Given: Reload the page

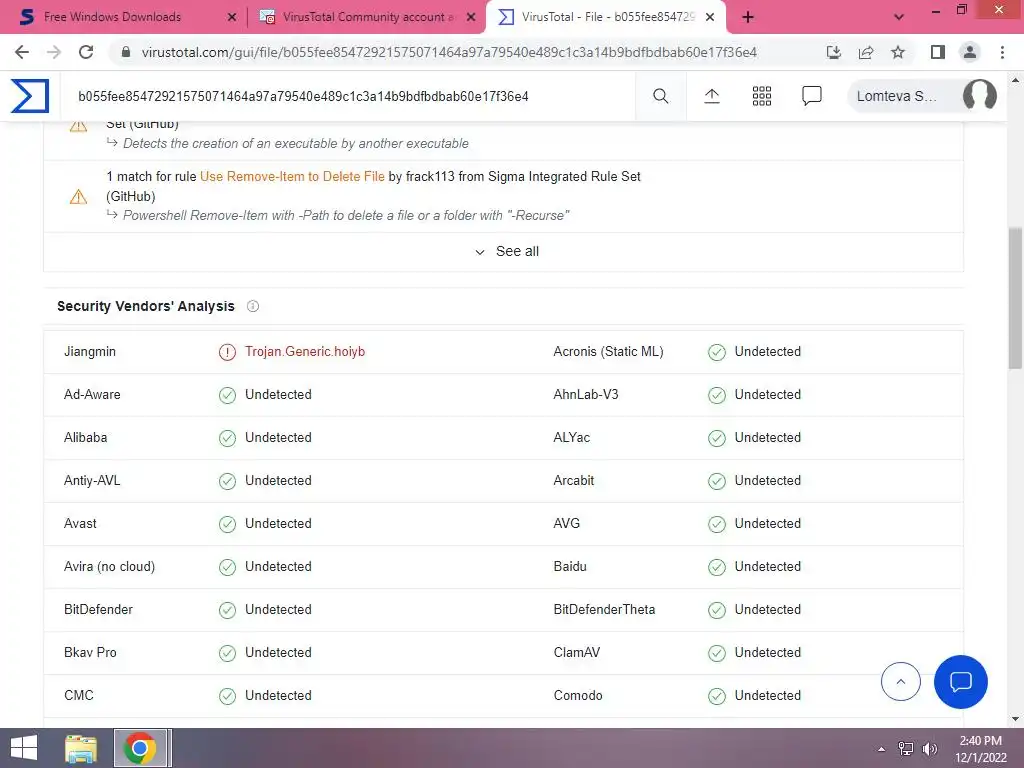Looking at the screenshot, I should click(x=86, y=52).
